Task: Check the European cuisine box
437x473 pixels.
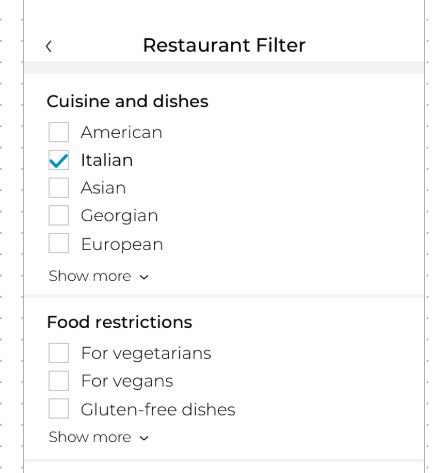Action: click(59, 243)
